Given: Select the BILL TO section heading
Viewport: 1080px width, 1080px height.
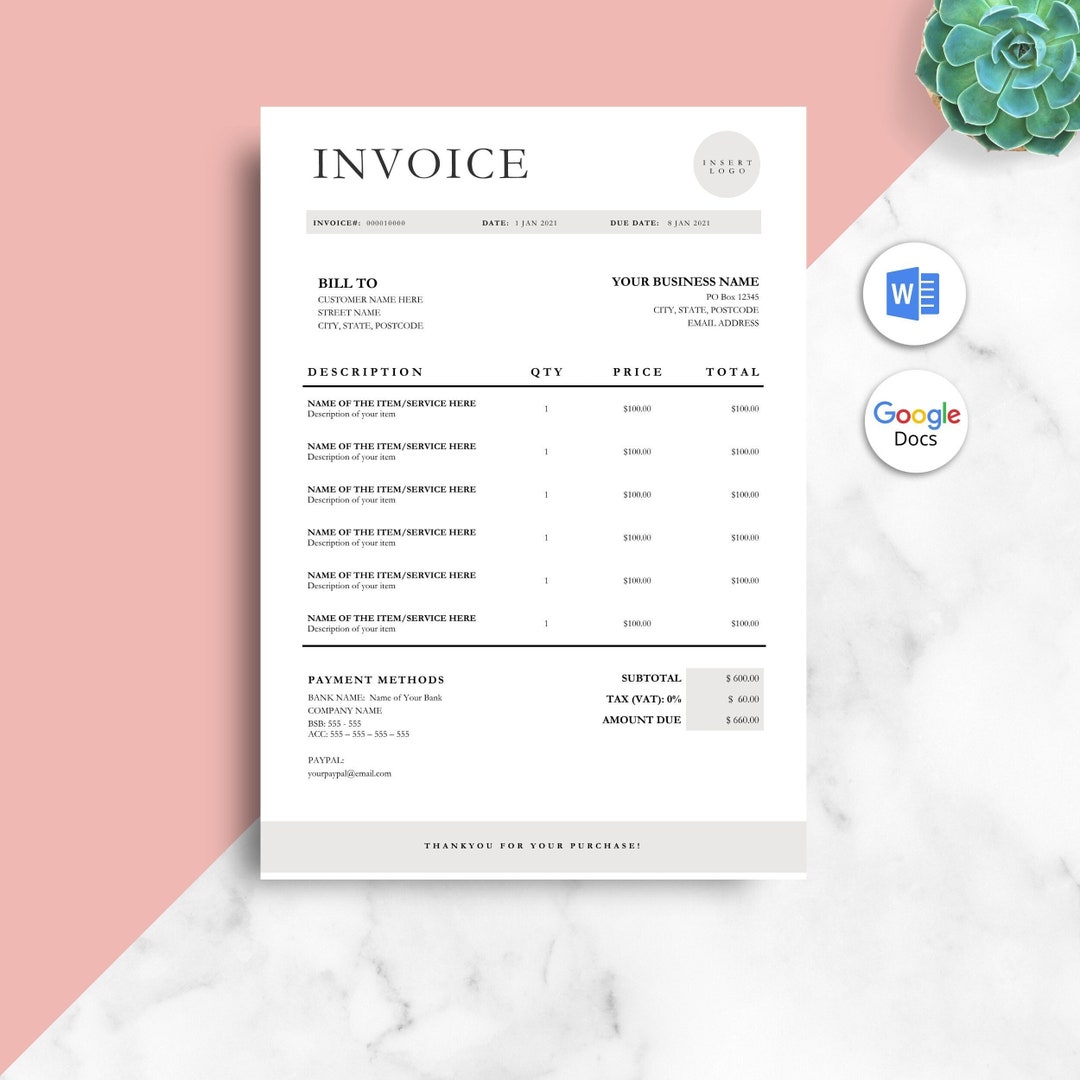Looking at the screenshot, I should 347,283.
